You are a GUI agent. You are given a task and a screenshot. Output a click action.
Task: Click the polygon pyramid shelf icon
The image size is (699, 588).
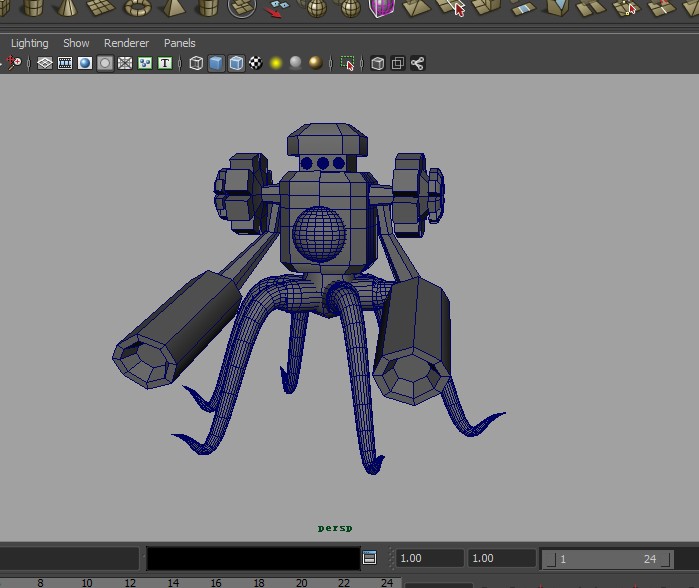pos(174,8)
